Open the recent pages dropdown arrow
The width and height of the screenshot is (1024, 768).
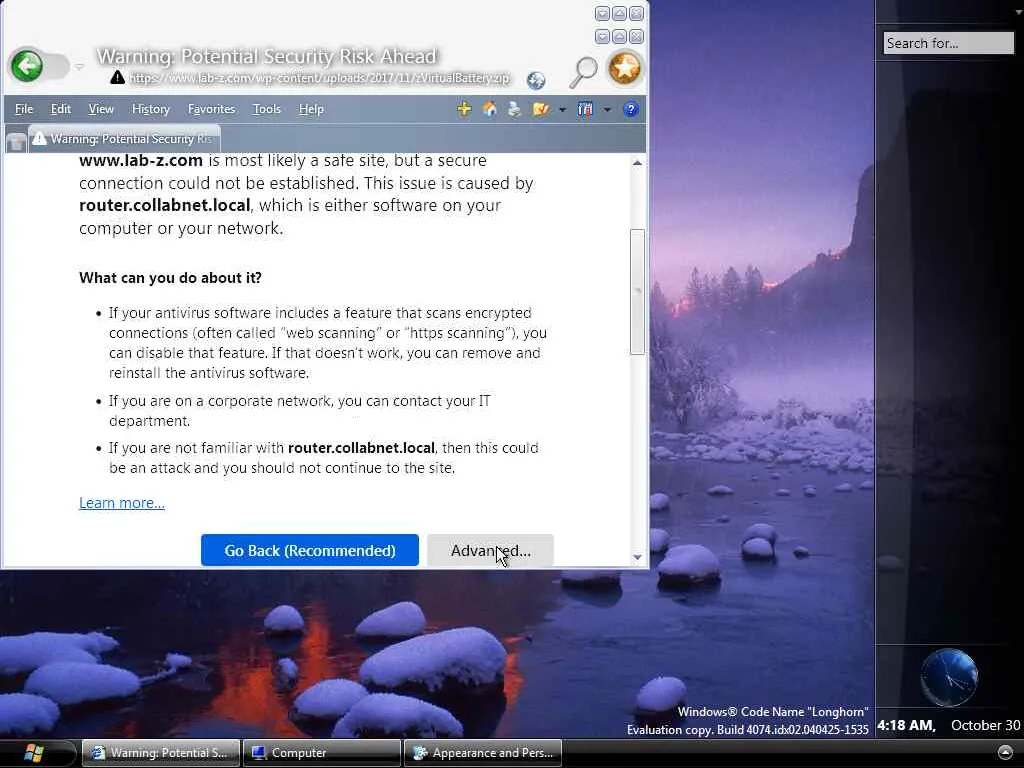[79, 67]
